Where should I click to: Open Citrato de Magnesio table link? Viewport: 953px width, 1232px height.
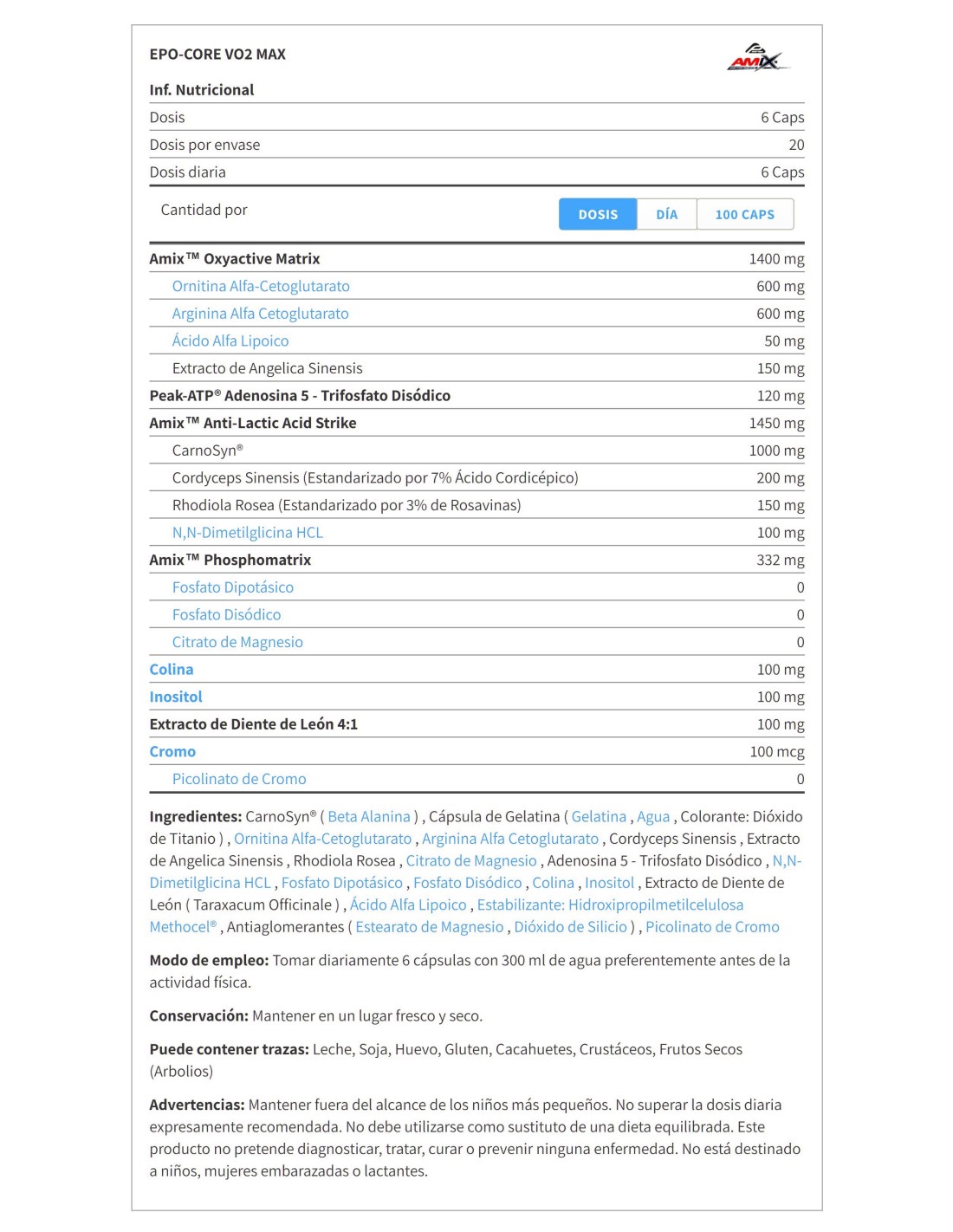pos(237,642)
